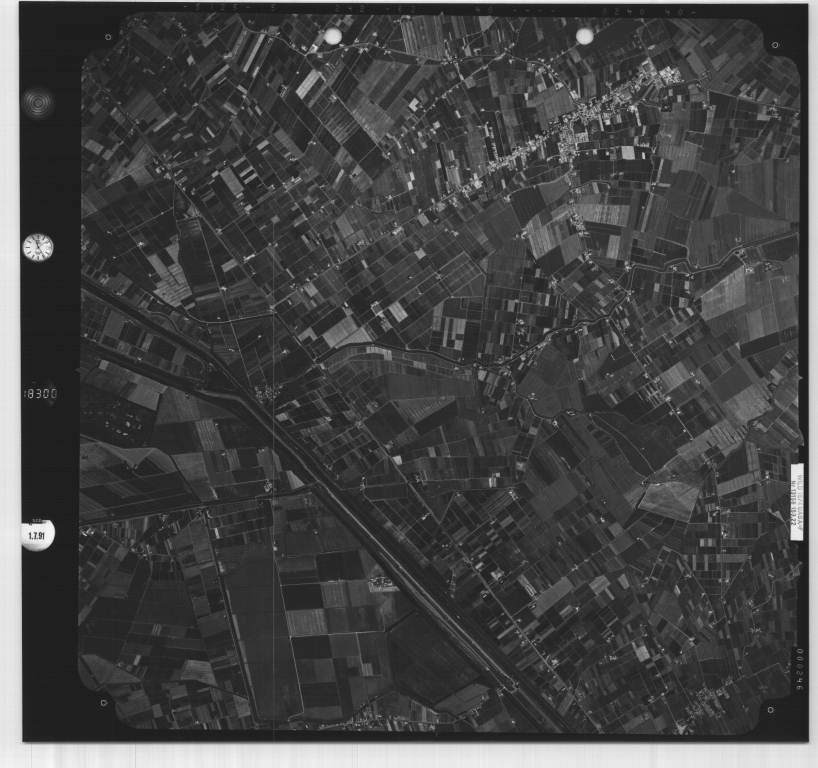Click the left white punch hole at top

[333, 37]
